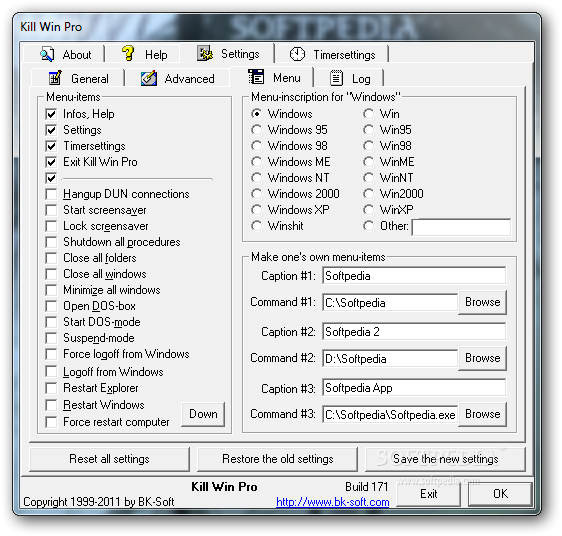Check Shutdown all procedures
The image size is (562, 536).
coord(51,242)
